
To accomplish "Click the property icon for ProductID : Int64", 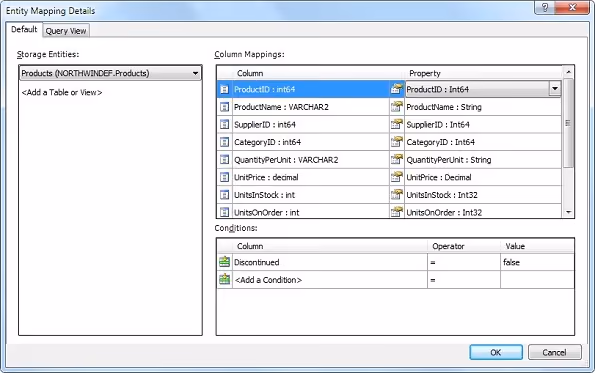I will [x=397, y=89].
